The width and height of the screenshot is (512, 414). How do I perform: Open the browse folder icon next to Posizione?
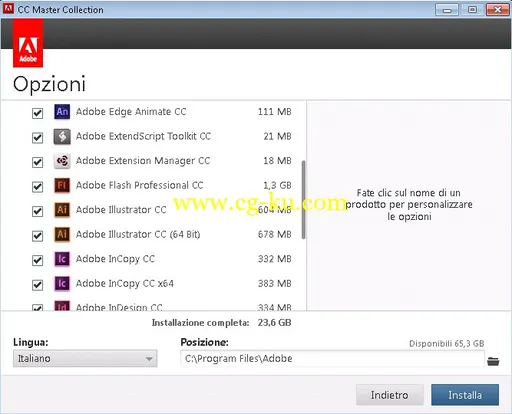[493, 361]
